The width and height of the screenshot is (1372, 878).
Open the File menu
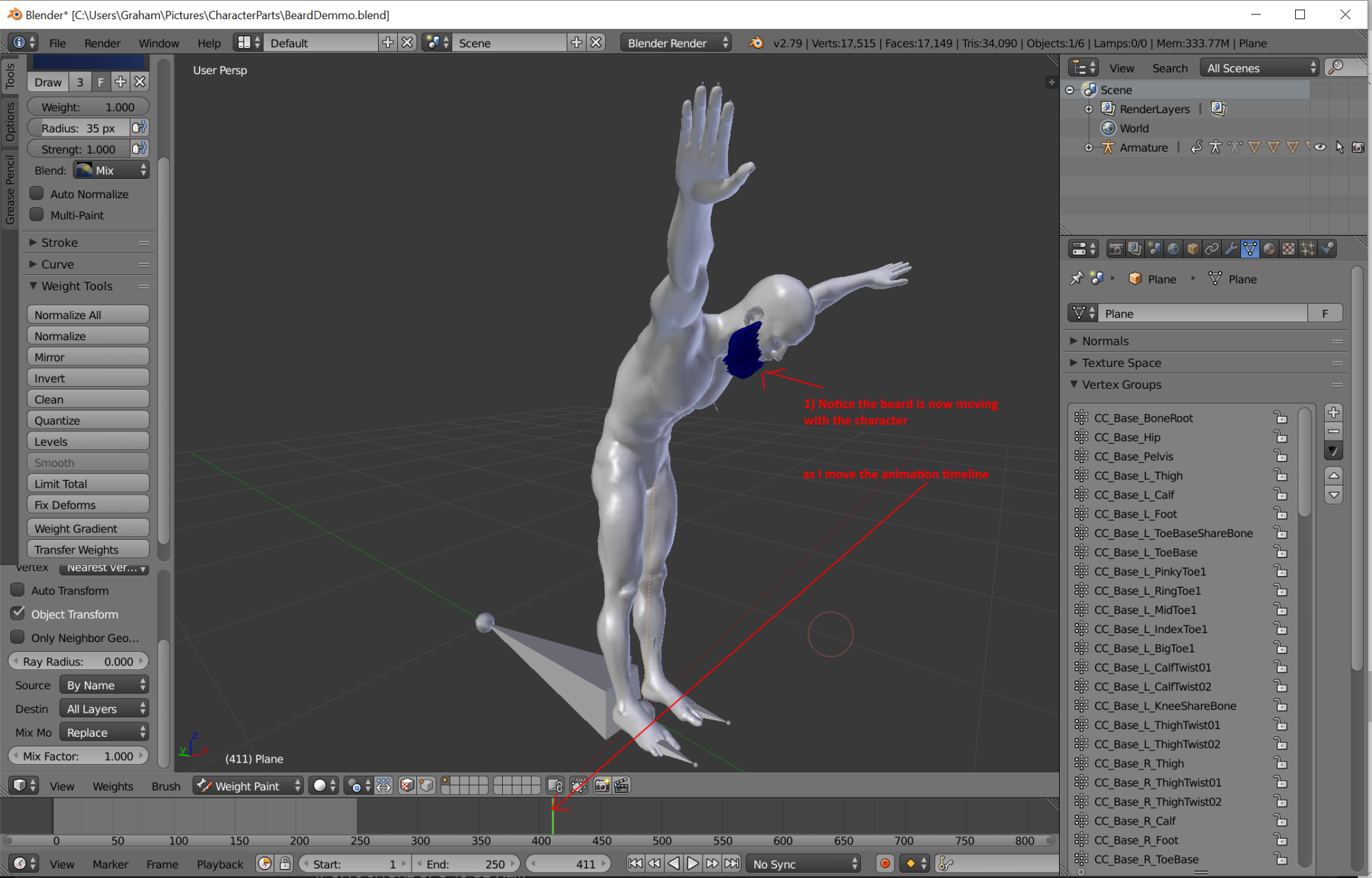[x=58, y=43]
